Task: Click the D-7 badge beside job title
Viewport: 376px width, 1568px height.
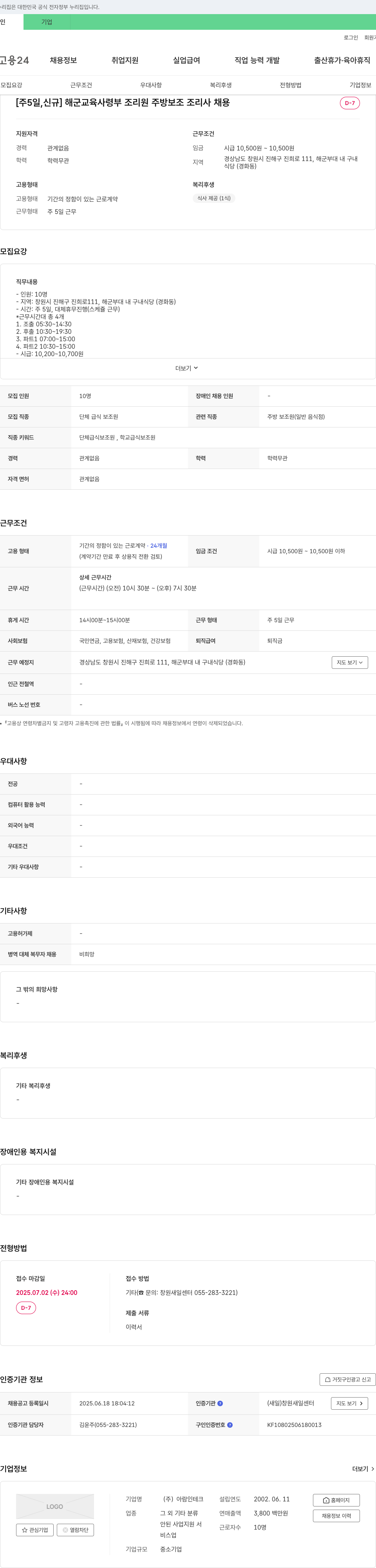Action: coord(350,103)
